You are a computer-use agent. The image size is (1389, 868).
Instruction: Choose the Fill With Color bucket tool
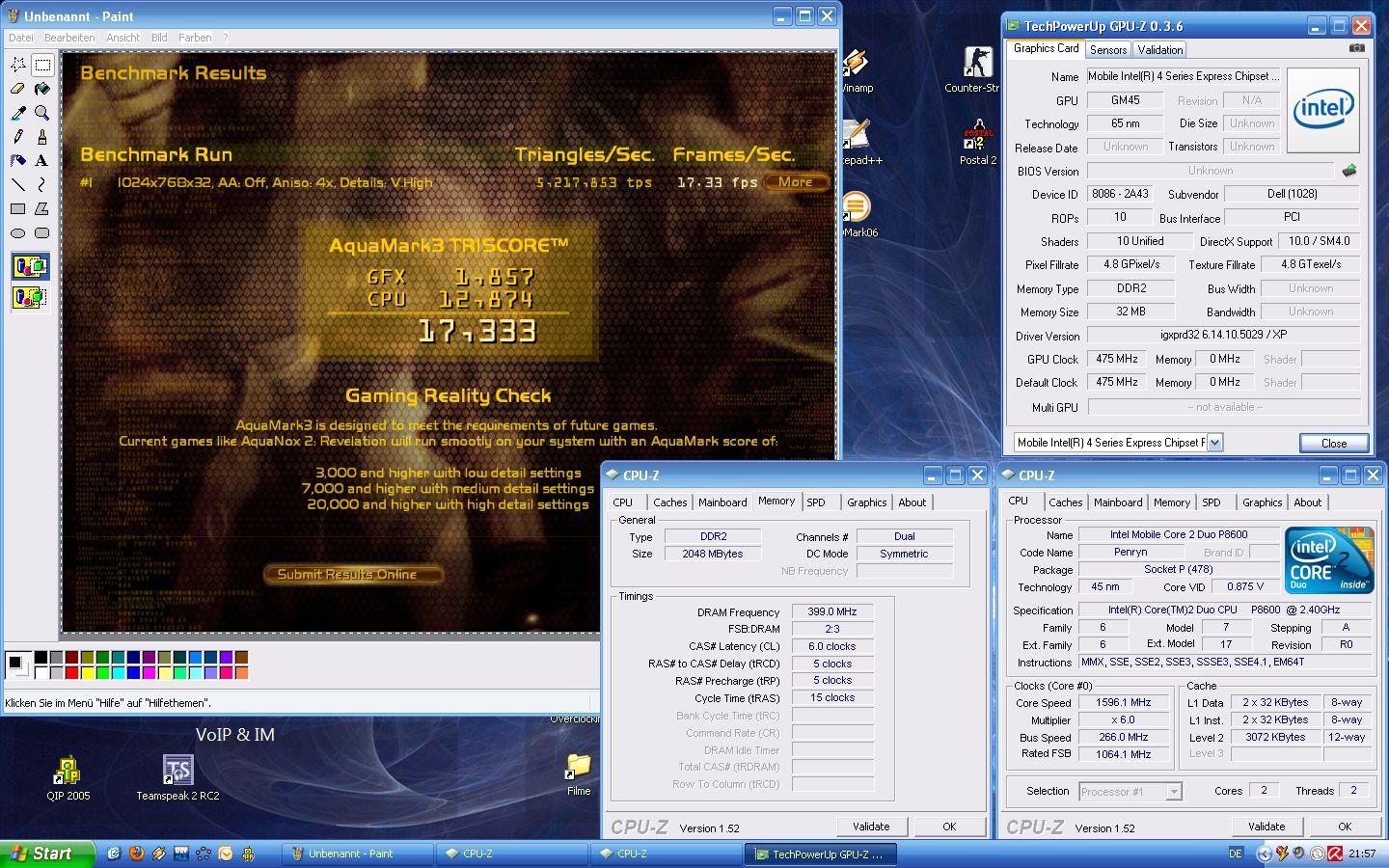42,89
